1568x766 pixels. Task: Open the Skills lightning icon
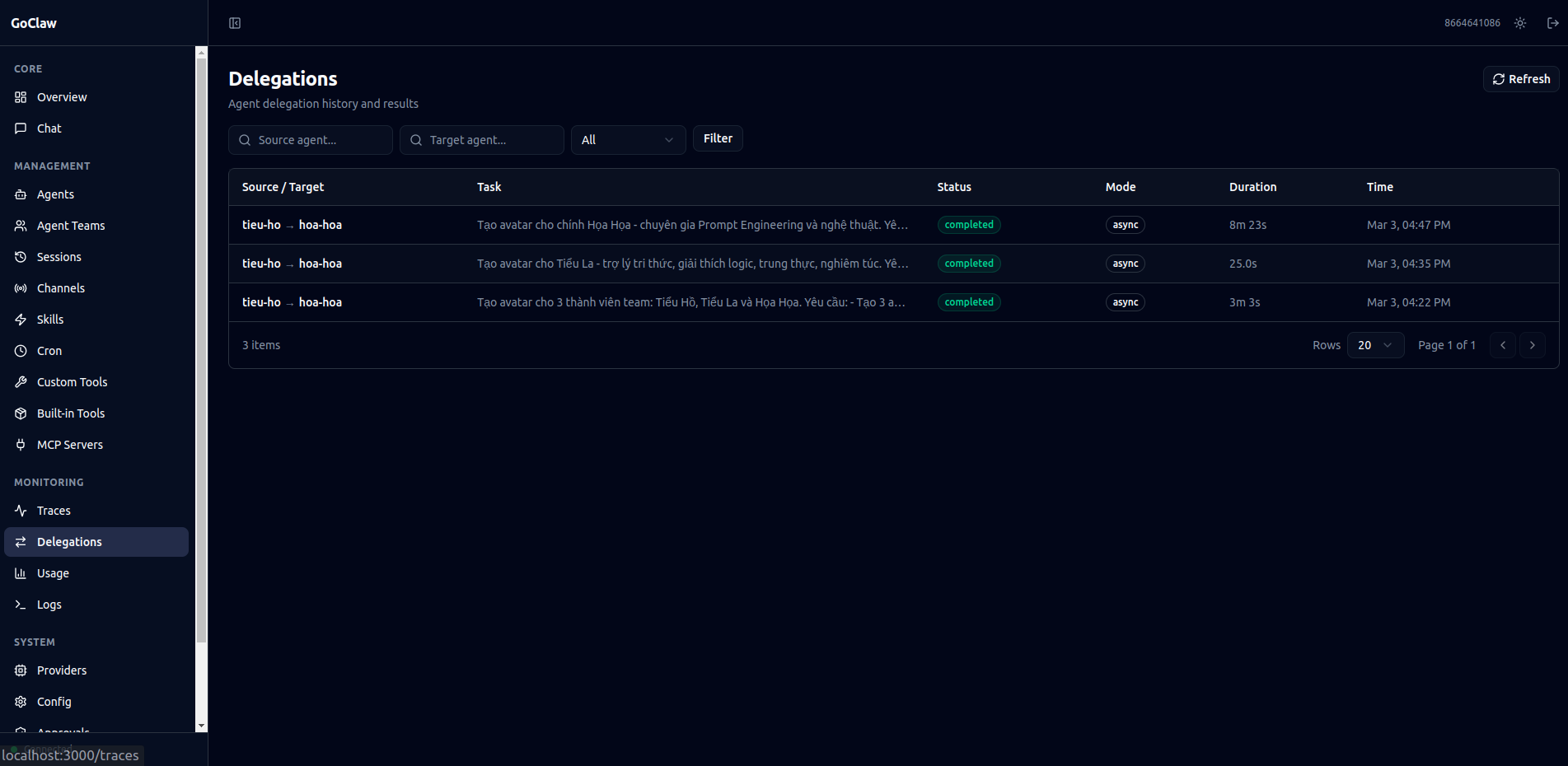pos(21,320)
